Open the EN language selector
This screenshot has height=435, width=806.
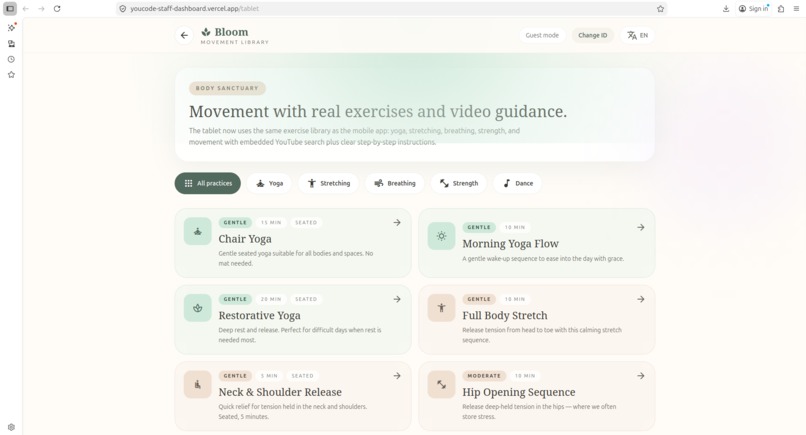tap(637, 35)
